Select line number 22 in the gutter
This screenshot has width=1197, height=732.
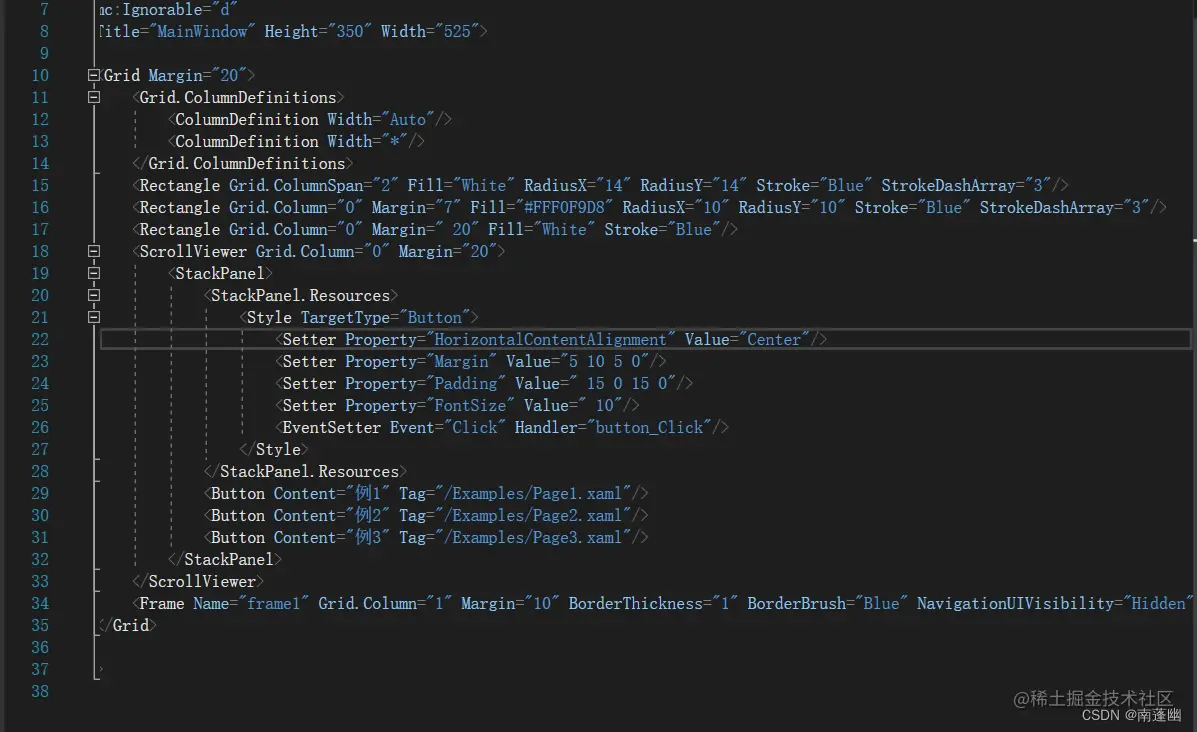coord(40,340)
